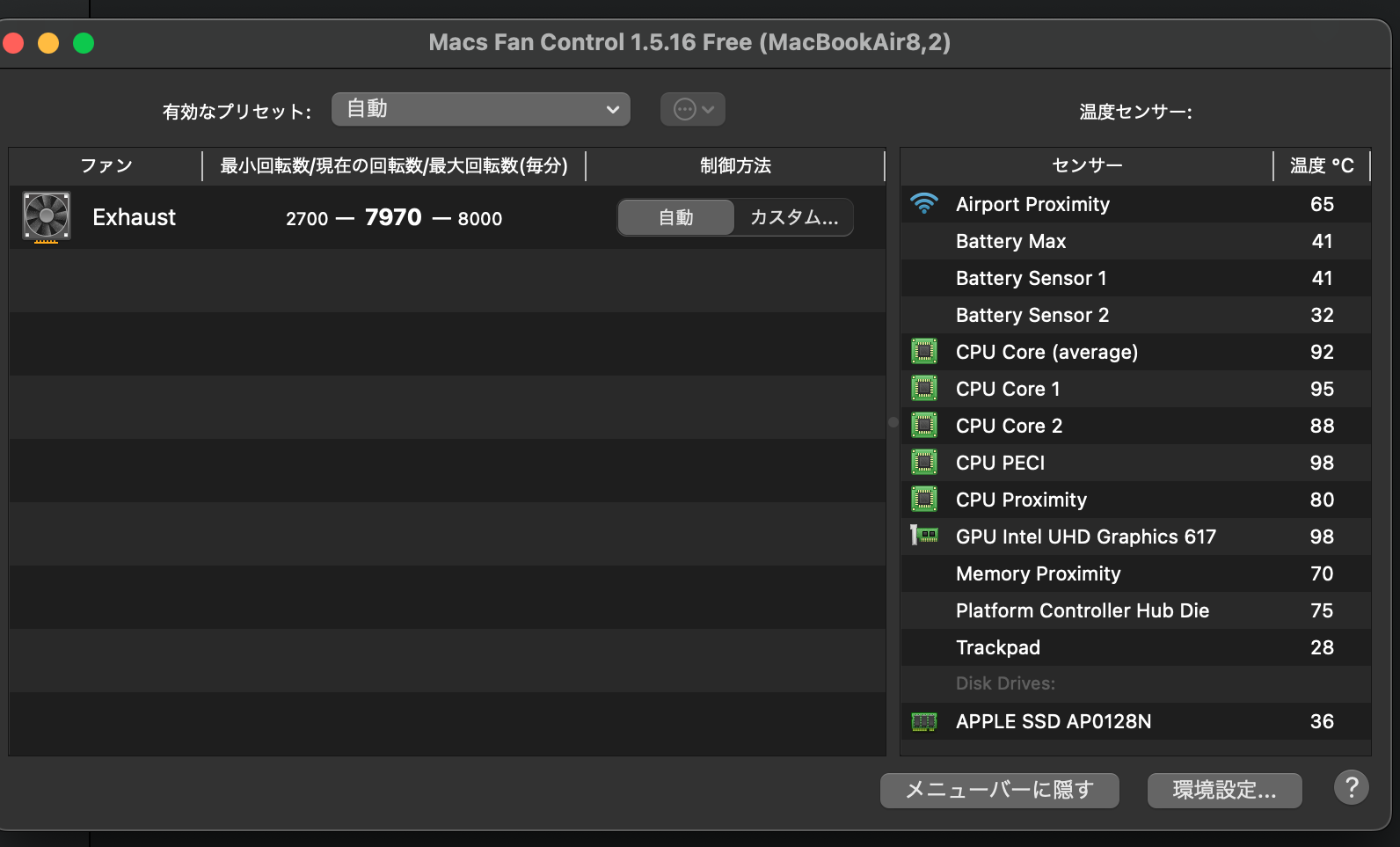Viewport: 1400px width, 847px height.
Task: Open the 有効なプリセット dropdown
Action: pos(480,109)
